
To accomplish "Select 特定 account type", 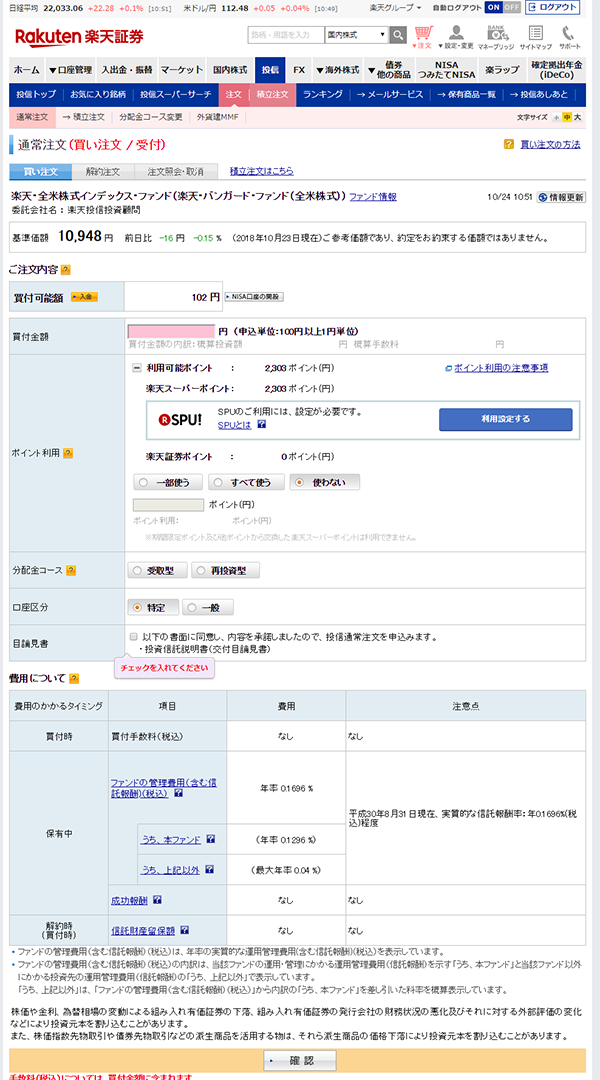I will point(154,608).
